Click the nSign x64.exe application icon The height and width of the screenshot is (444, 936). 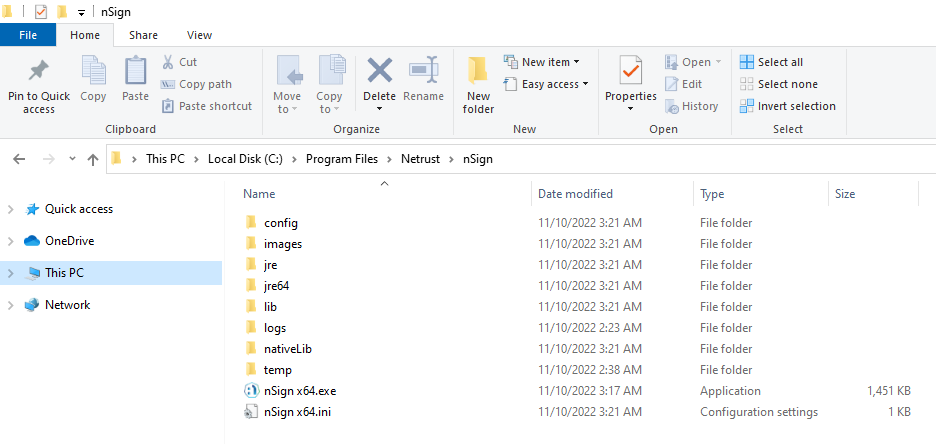[251, 391]
